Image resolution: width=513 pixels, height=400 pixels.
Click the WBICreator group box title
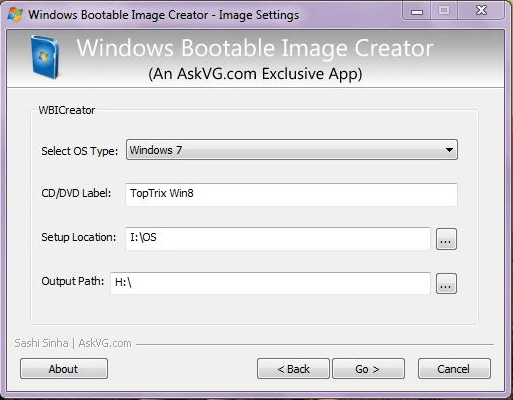67,110
